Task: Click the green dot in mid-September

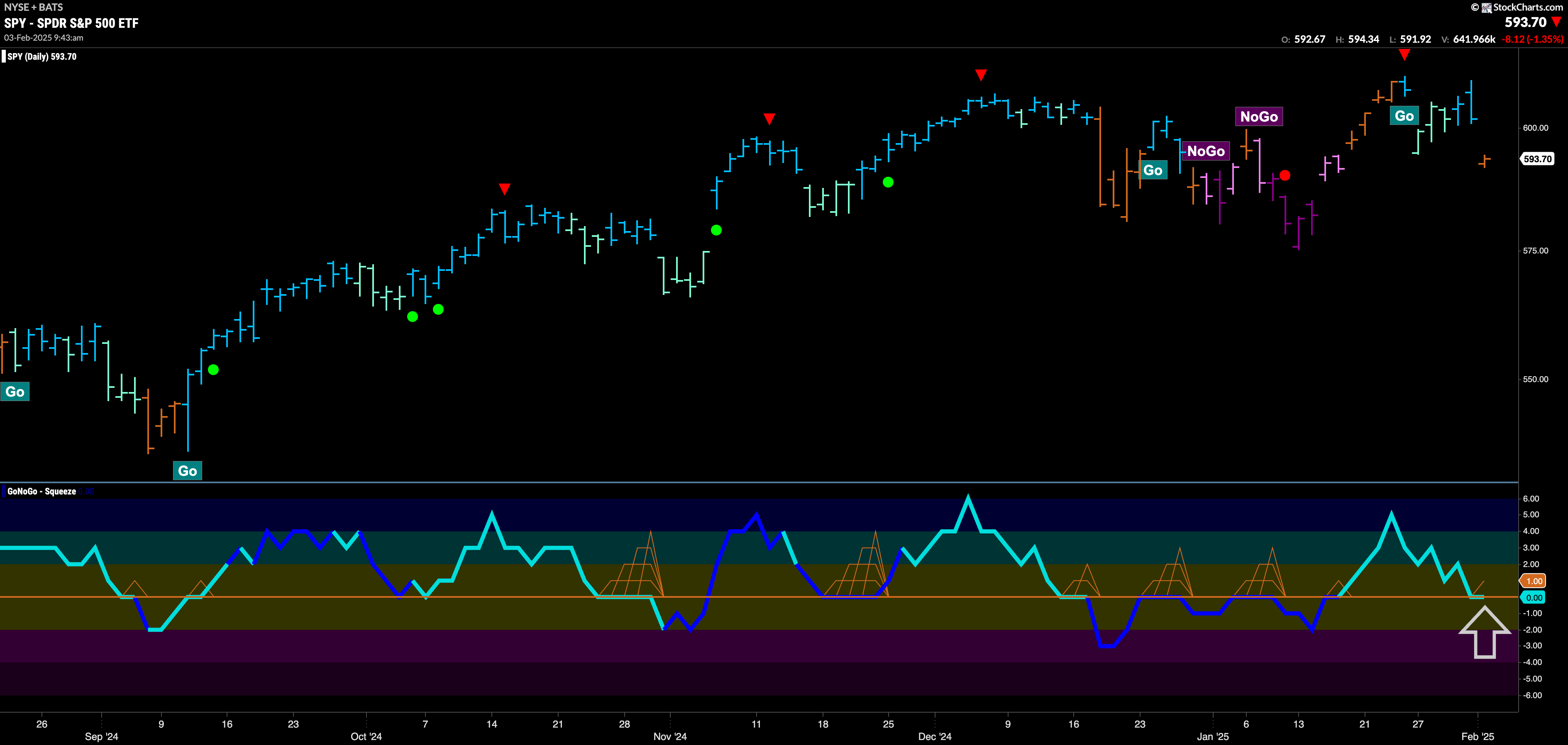Action: (x=213, y=369)
